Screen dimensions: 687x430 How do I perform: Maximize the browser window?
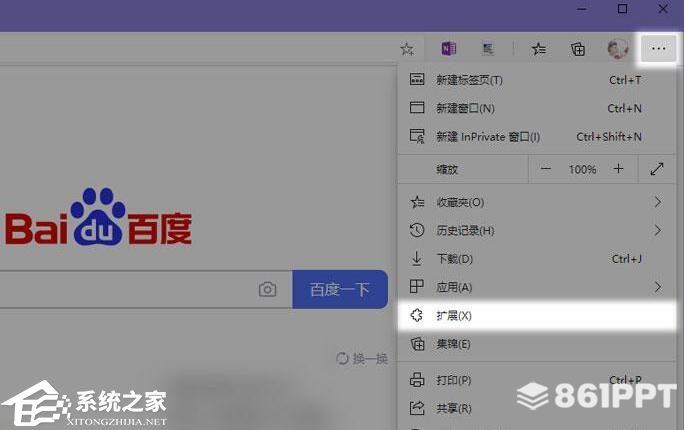point(622,9)
